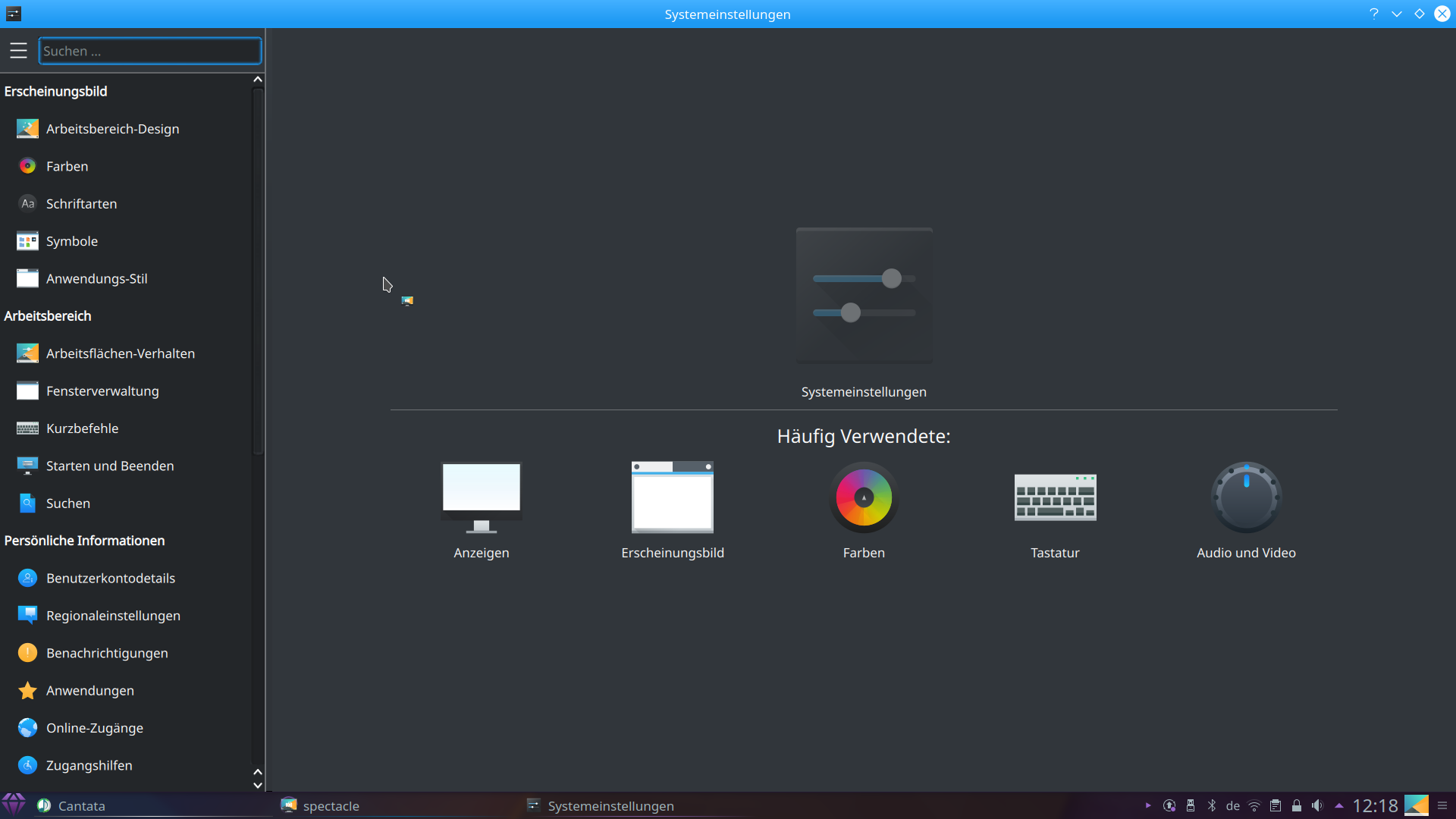This screenshot has height=819, width=1456.
Task: Select Benachrichtigungen in the sidebar
Action: [x=107, y=653]
